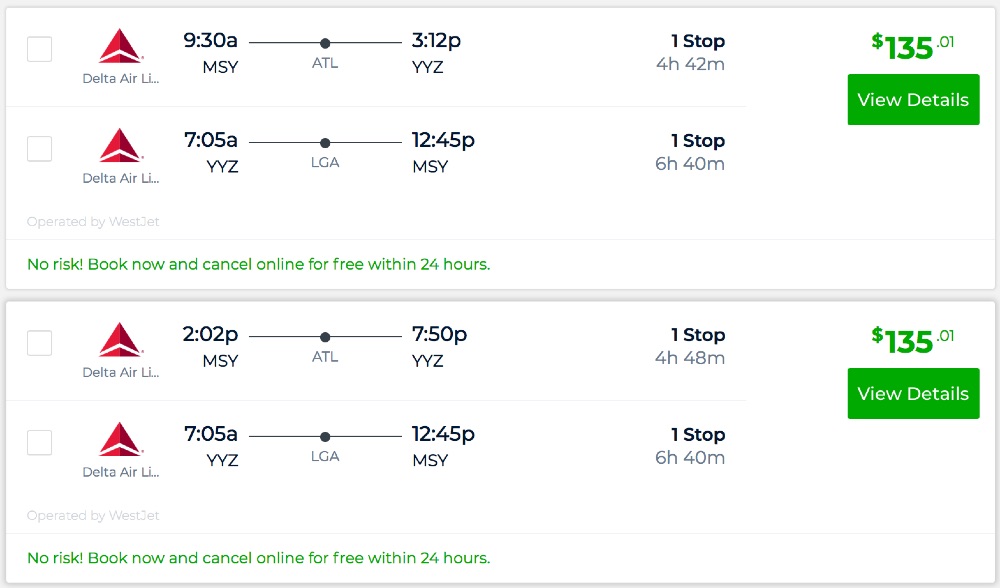Click the $135.01 price of the 9:30a itinerary

click(x=912, y=46)
